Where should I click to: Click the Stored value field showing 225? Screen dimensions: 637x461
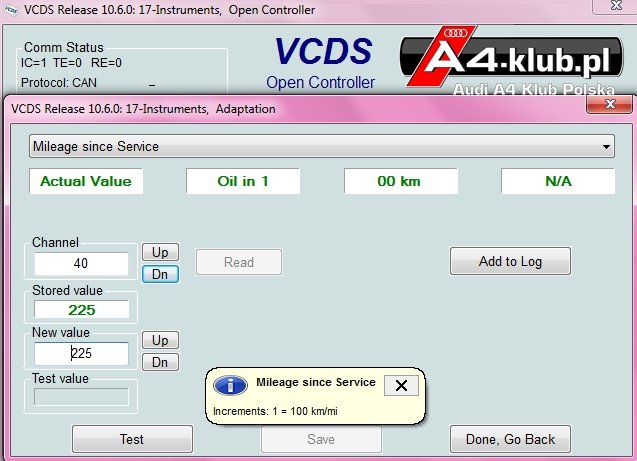[x=81, y=310]
